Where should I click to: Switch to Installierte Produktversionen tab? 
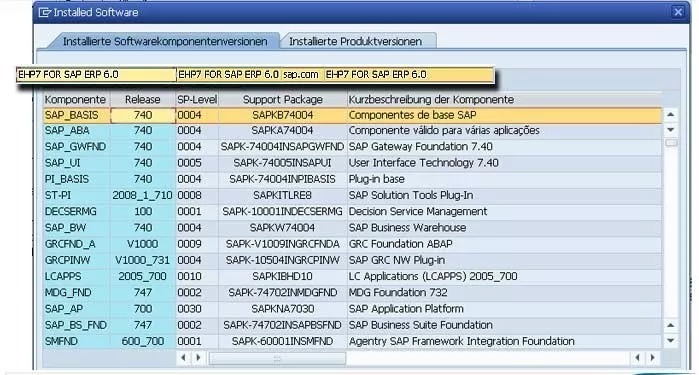[355, 41]
